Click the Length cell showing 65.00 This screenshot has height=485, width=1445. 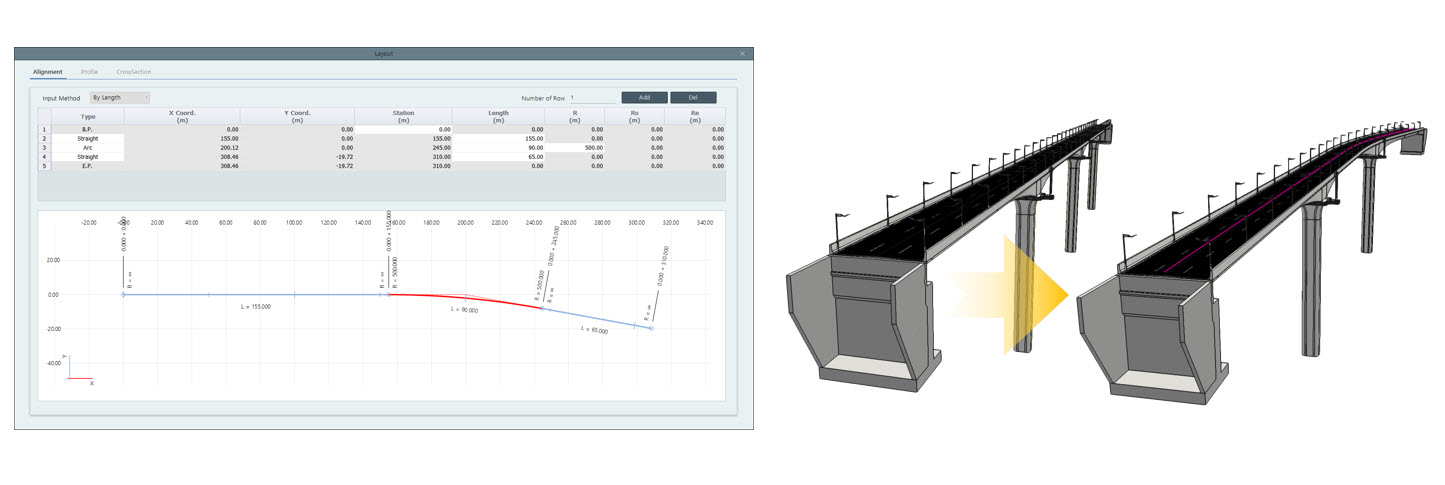click(499, 156)
